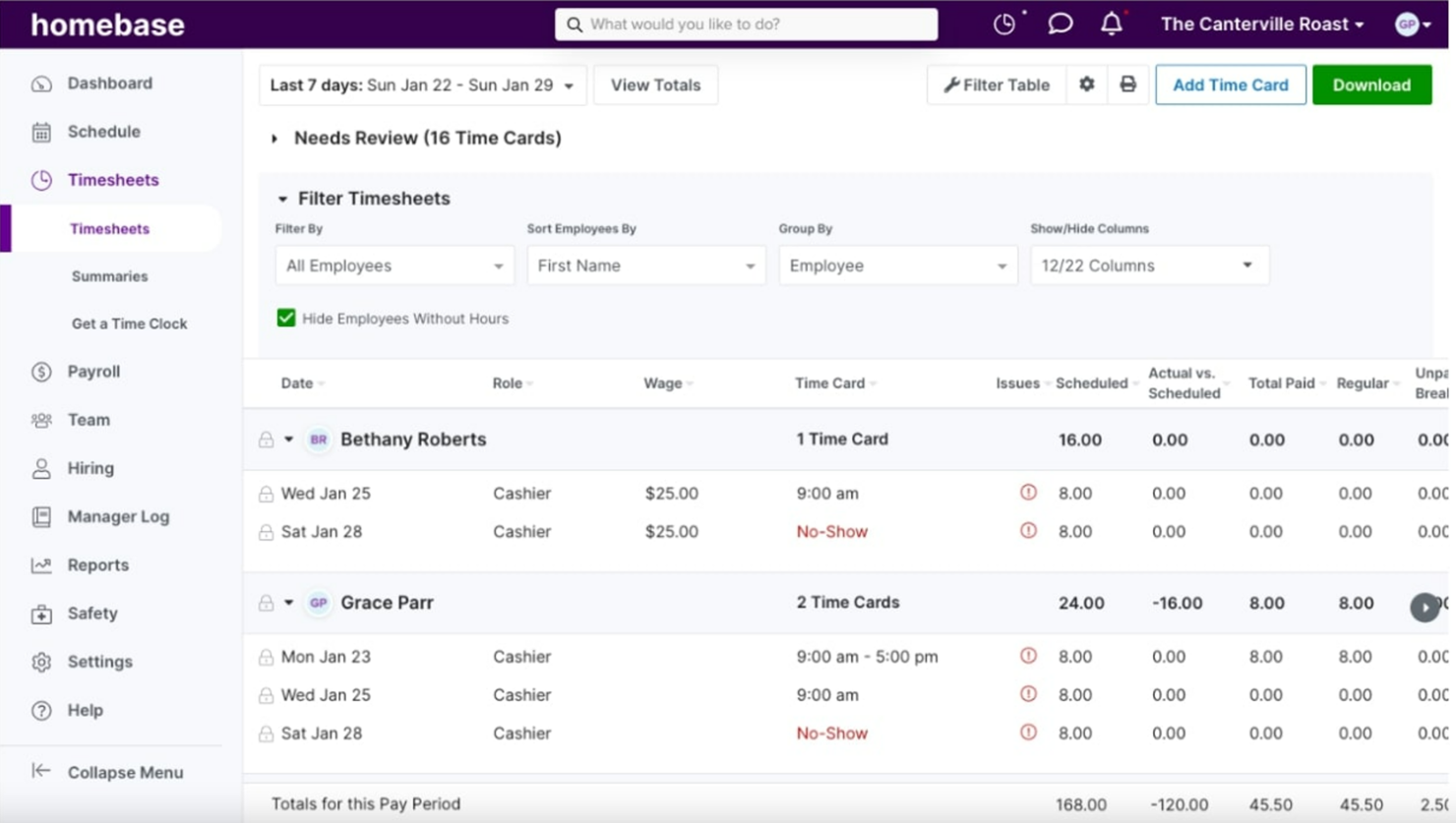
Task: Sort the table by Date column
Action: 302,383
